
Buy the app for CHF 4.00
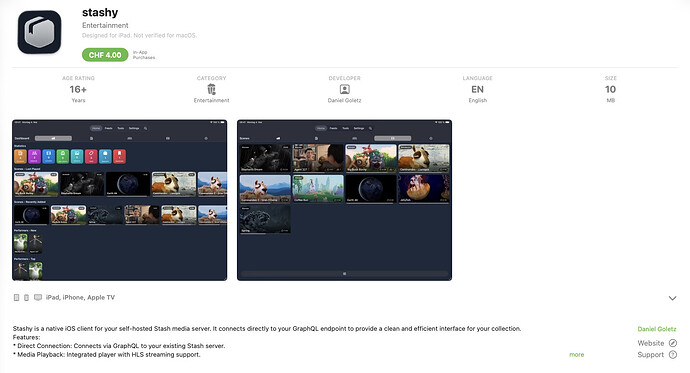[105, 55]
